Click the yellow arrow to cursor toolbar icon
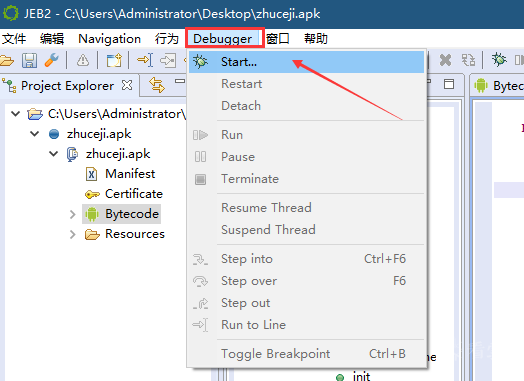 pos(145,60)
